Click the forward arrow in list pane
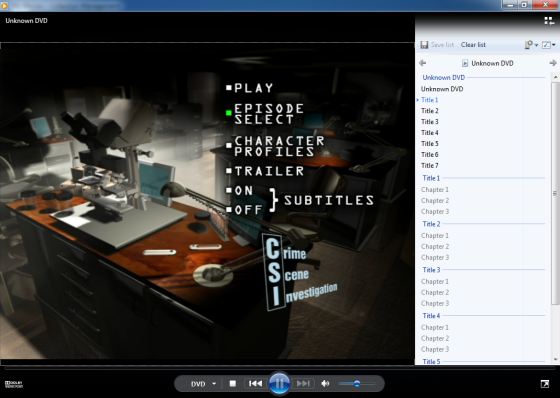The image size is (560, 398). click(x=553, y=63)
